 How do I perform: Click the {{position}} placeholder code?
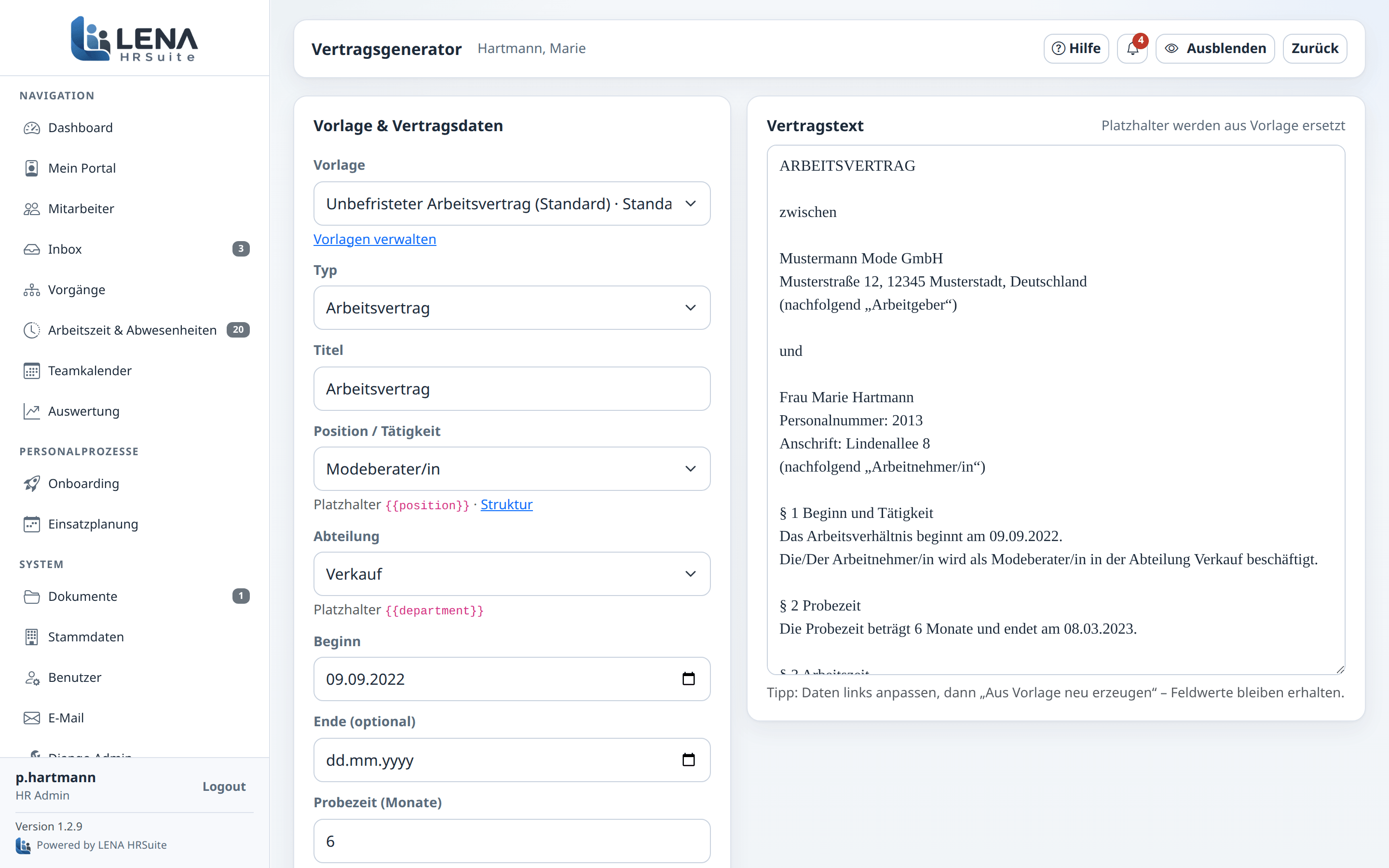coord(428,505)
